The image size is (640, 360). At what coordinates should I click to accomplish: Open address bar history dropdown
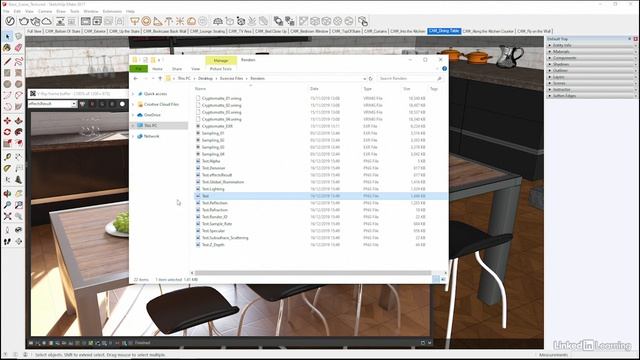point(364,78)
